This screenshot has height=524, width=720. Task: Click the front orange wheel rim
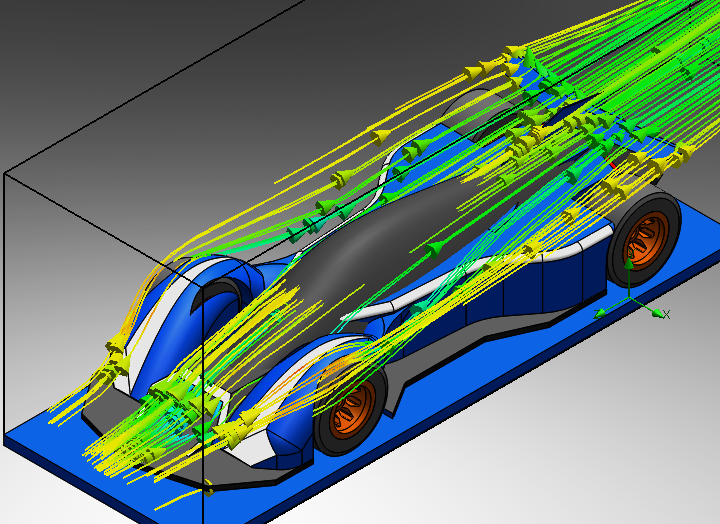point(352,411)
